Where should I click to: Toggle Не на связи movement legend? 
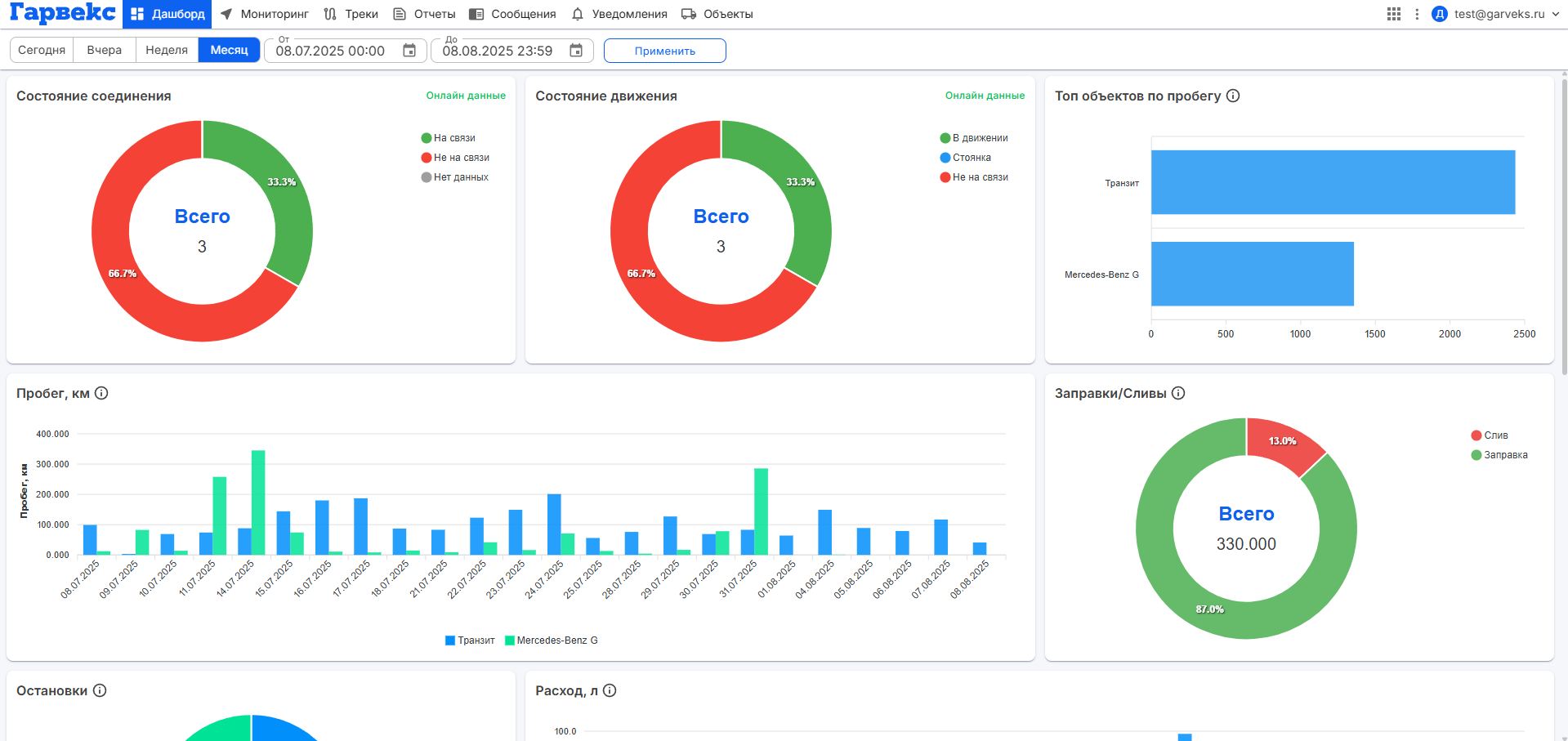[974, 177]
